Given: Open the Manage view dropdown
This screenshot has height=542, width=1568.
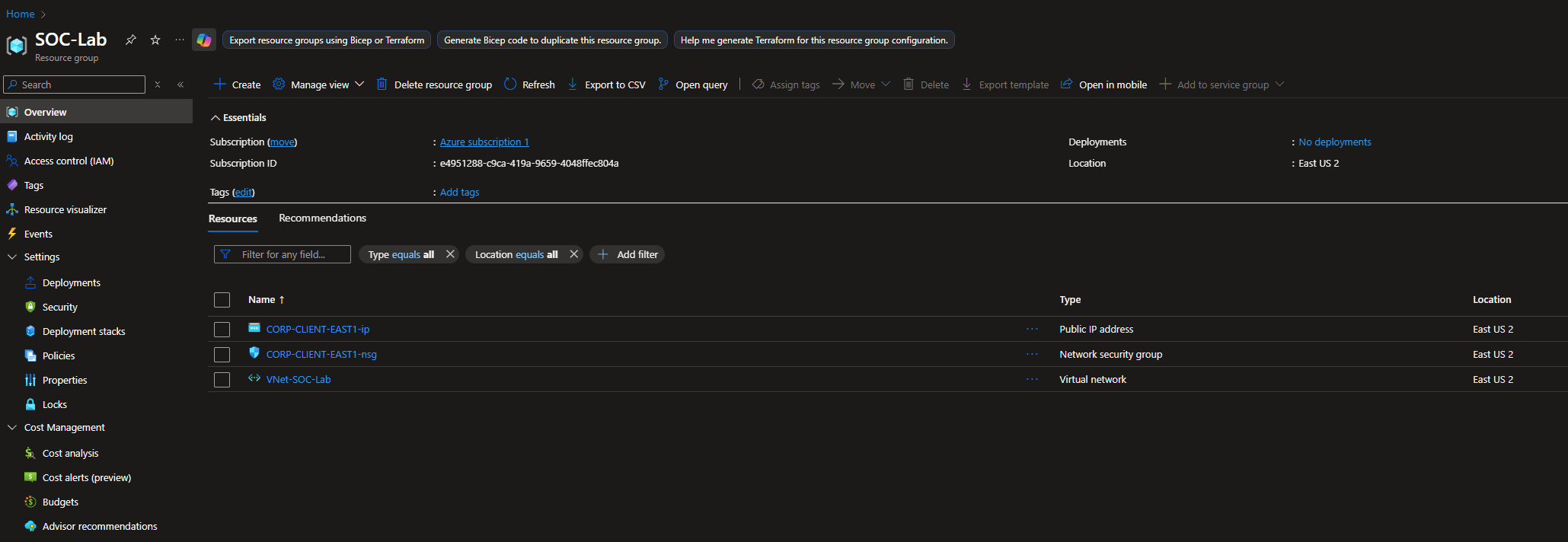Looking at the screenshot, I should pyautogui.click(x=319, y=84).
